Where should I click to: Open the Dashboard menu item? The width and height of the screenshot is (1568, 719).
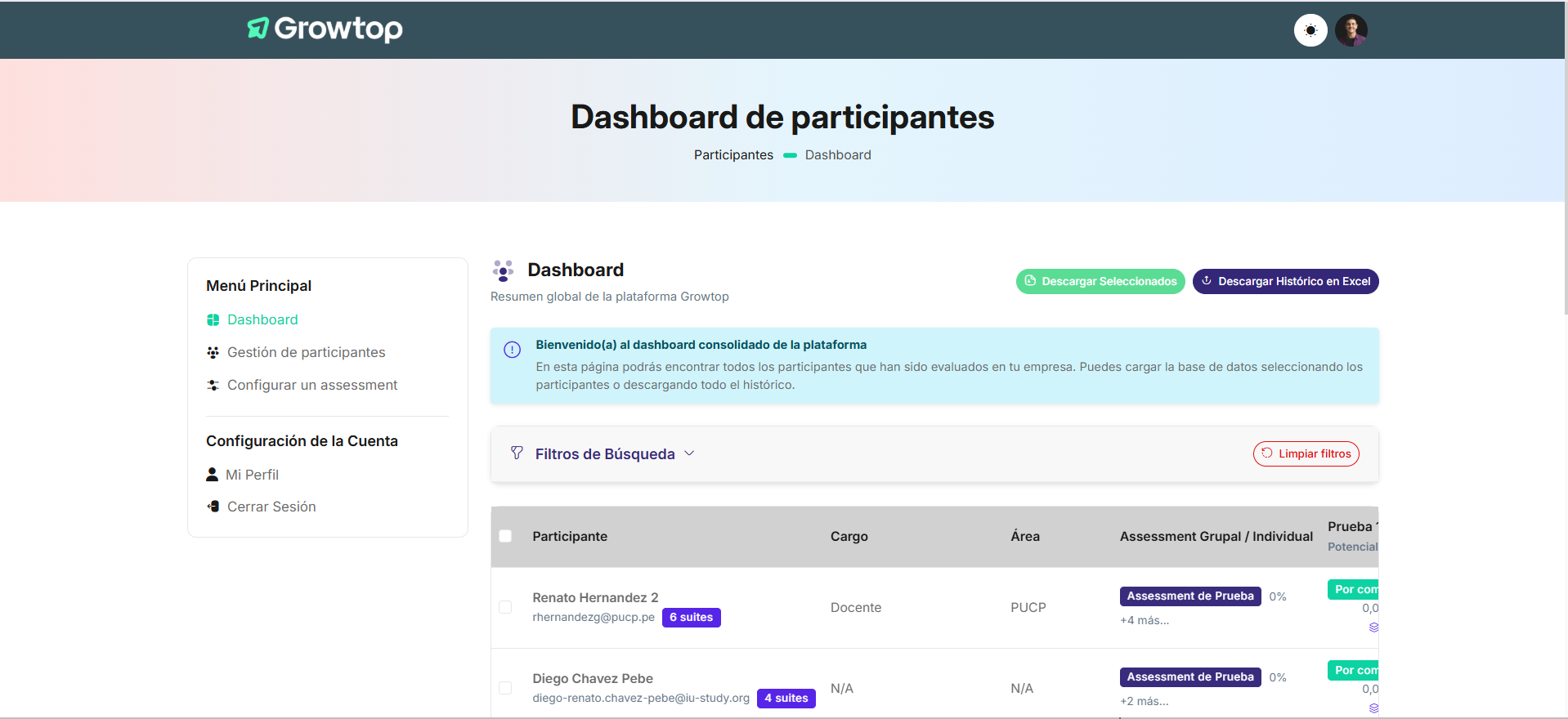tap(262, 320)
